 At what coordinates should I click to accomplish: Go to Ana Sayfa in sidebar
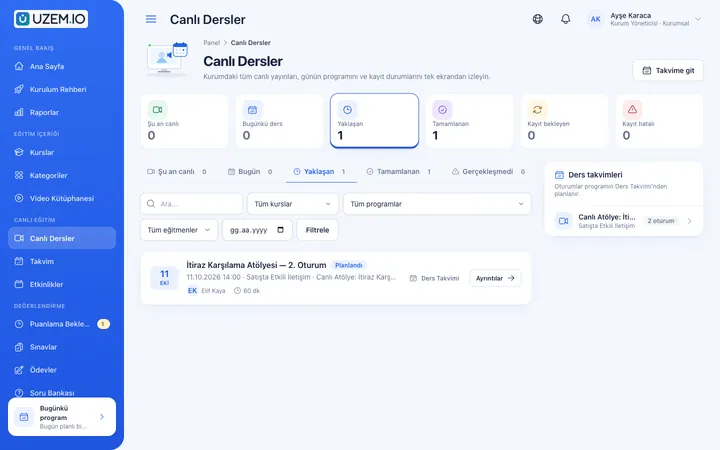[62, 66]
